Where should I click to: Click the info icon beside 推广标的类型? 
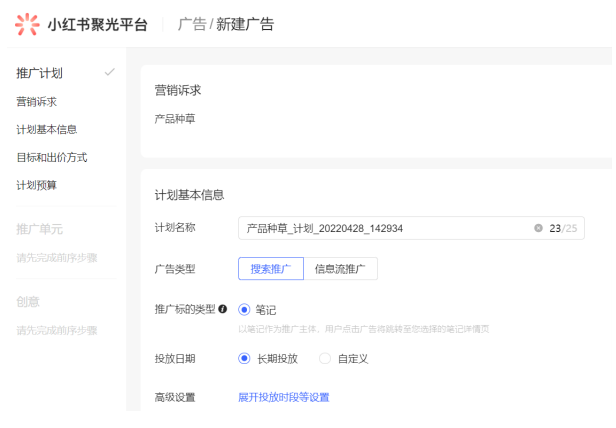click(223, 309)
